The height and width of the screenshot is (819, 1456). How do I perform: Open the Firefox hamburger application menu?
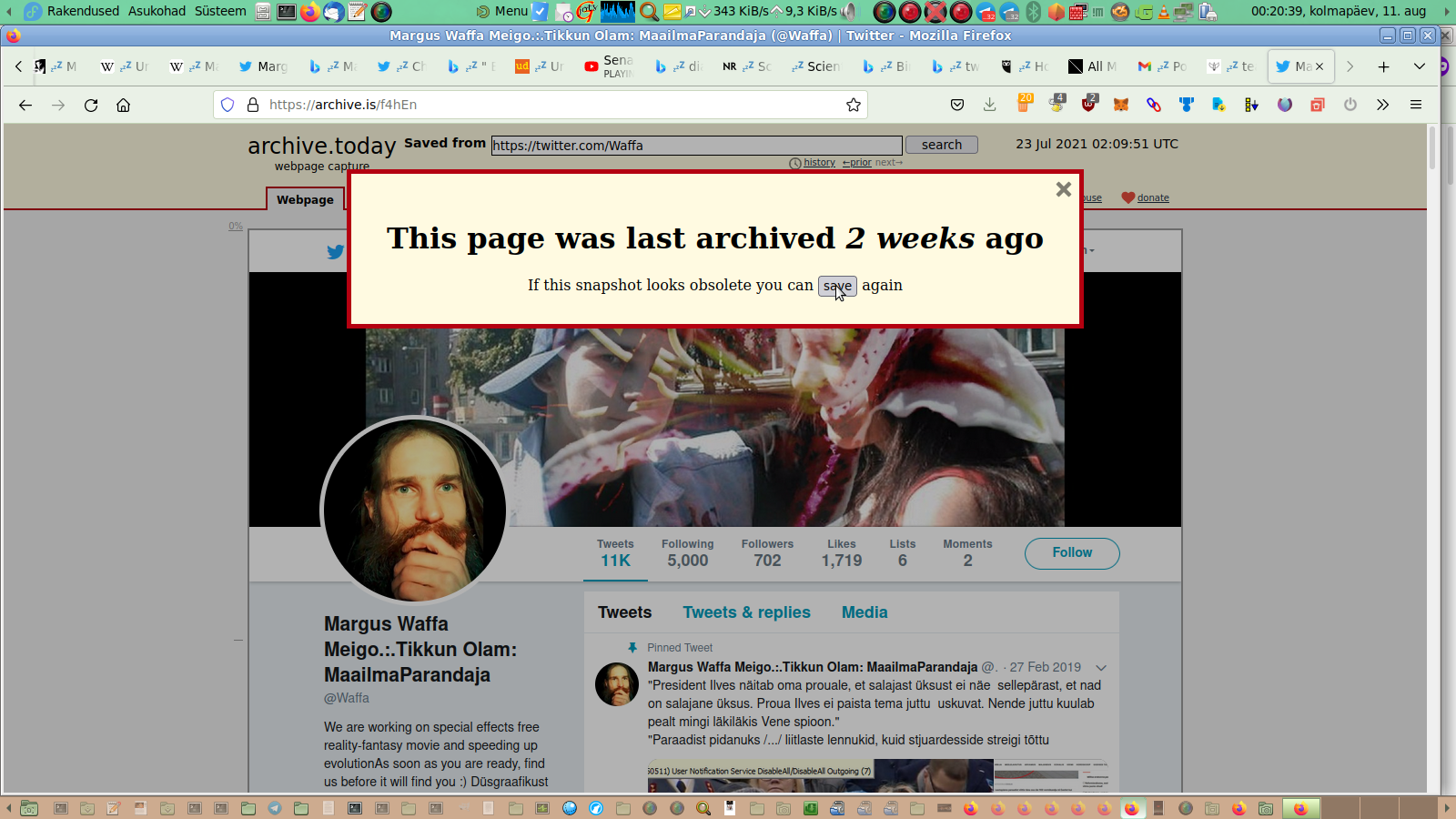(x=1416, y=105)
